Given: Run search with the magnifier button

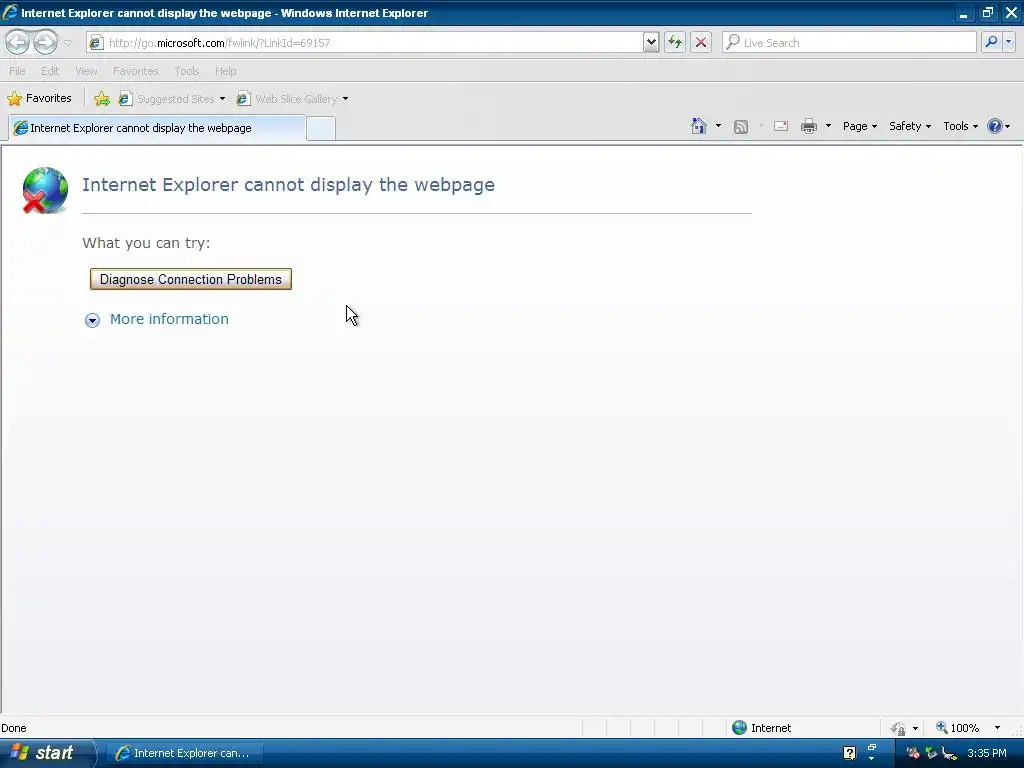Looking at the screenshot, I should pyautogui.click(x=991, y=42).
